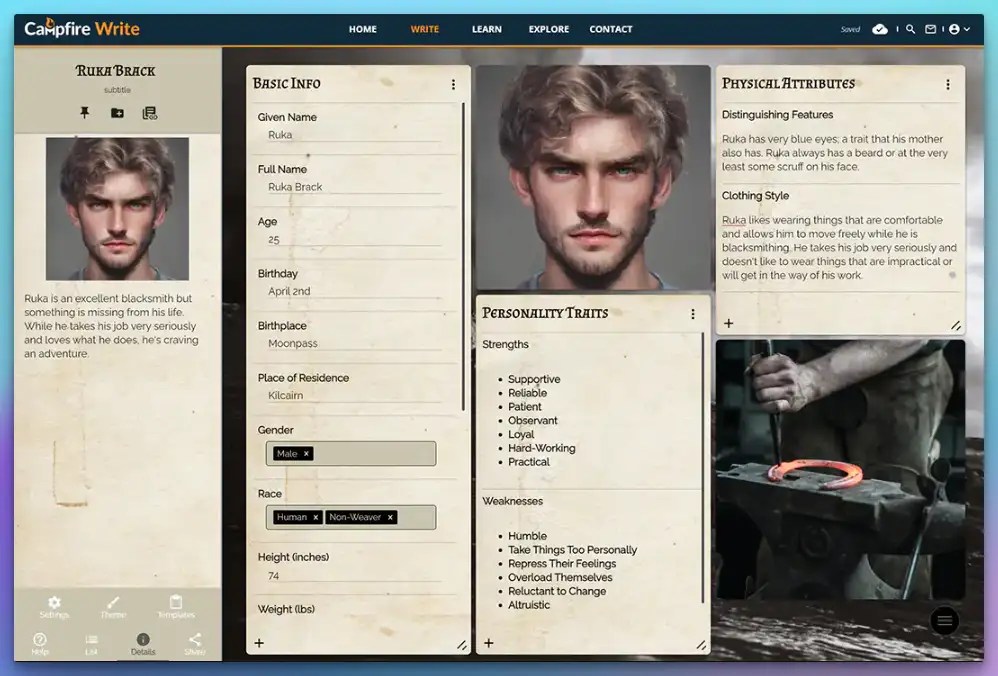This screenshot has height=676, width=998.
Task: Click the sidebar portrait thumbnail
Action: click(117, 209)
